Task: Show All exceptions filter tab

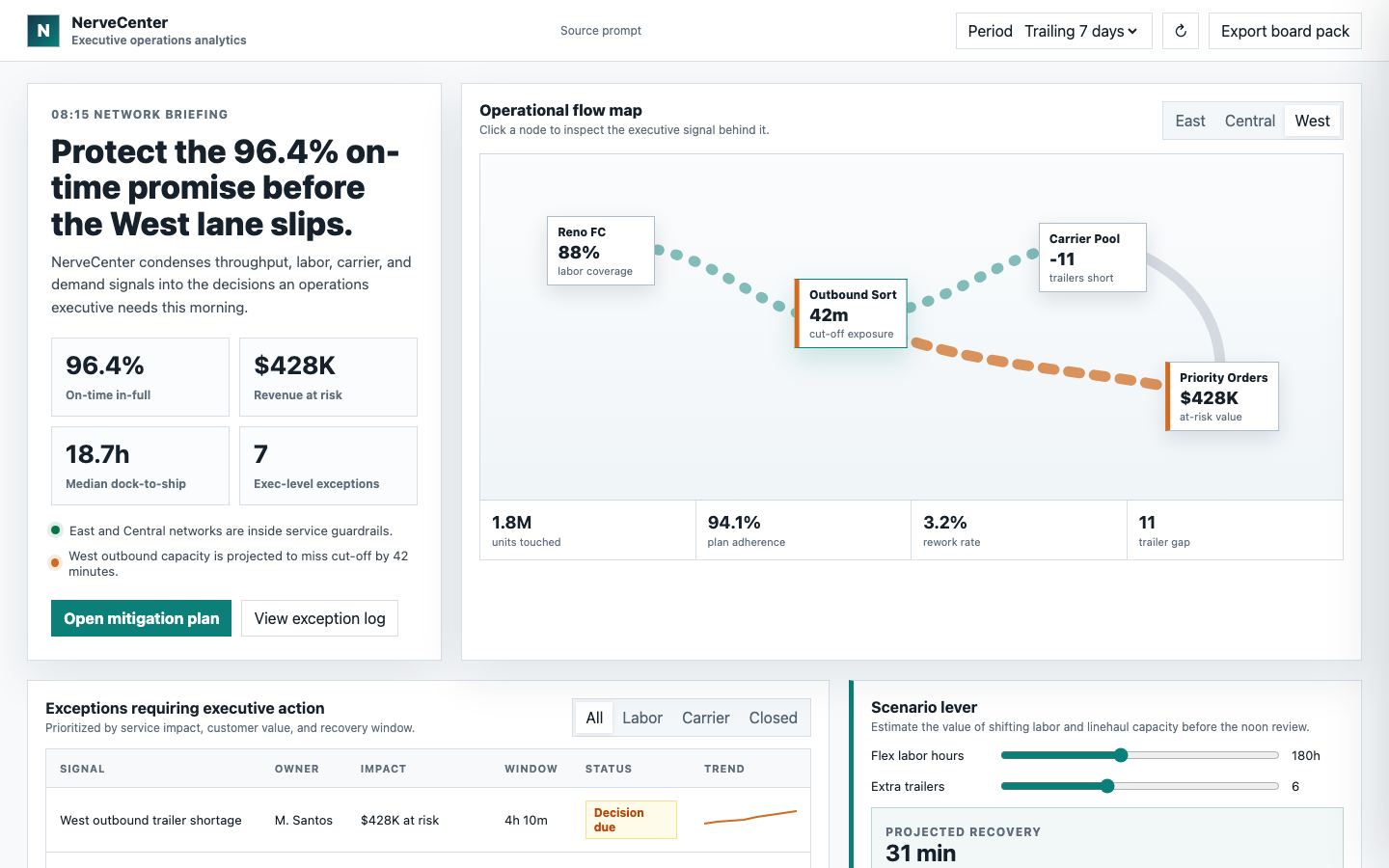Action: pos(594,718)
